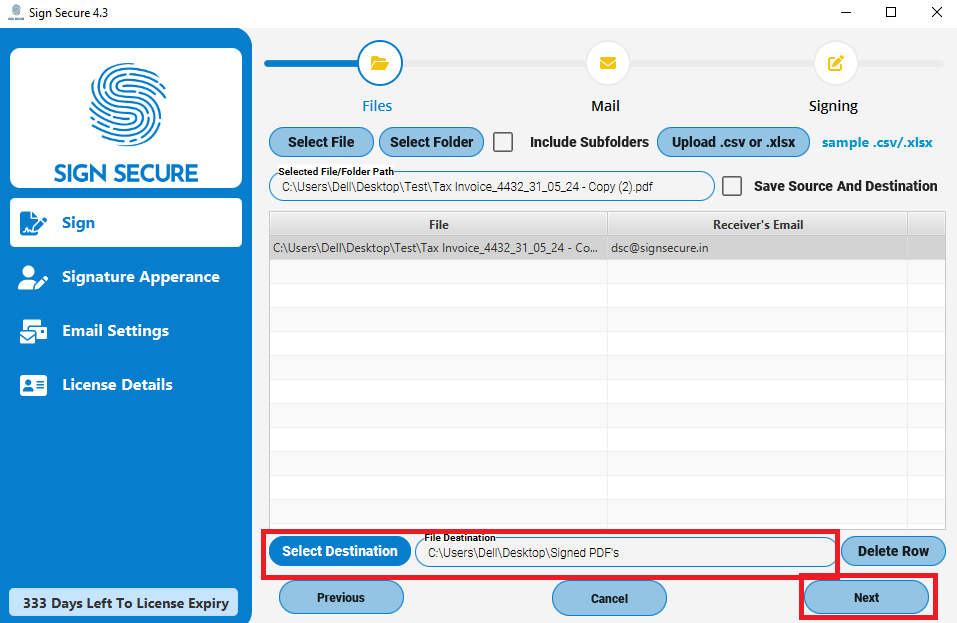Viewport: 957px width, 623px height.
Task: Switch to the Signing step label
Action: (x=833, y=106)
